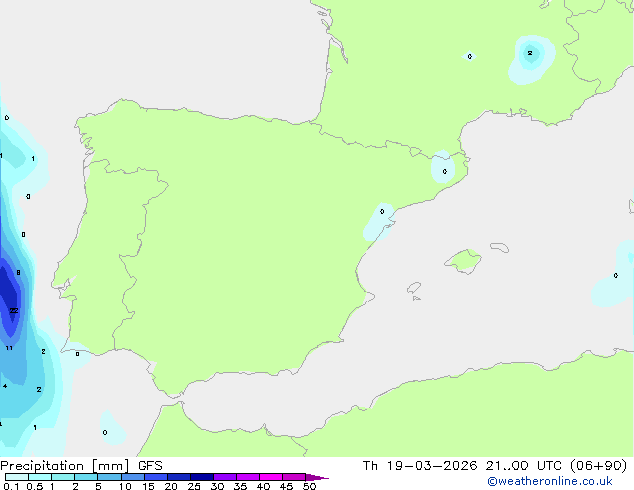The width and height of the screenshot is (634, 490).
Task: Click the '2' precipitation value over France
Action: click(530, 53)
